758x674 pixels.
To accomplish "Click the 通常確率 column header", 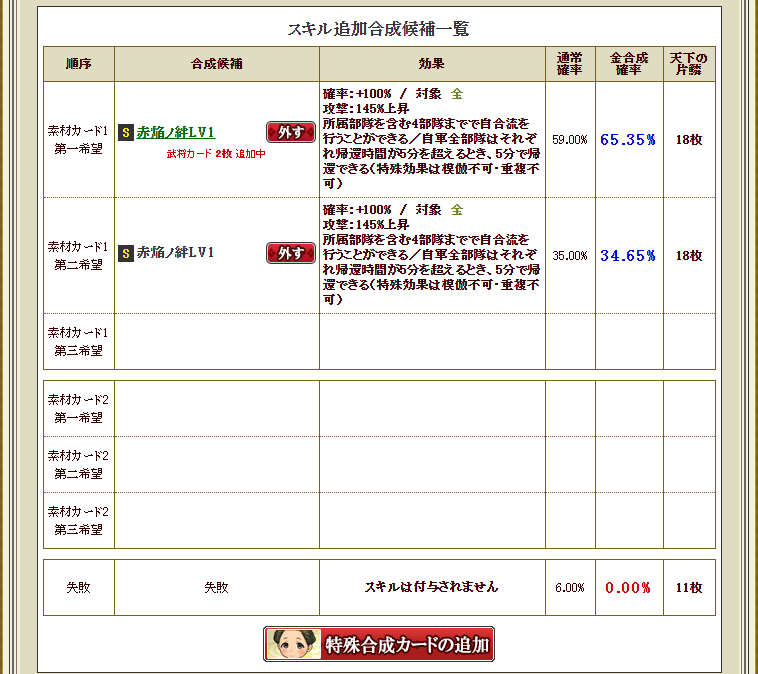I will click(570, 64).
